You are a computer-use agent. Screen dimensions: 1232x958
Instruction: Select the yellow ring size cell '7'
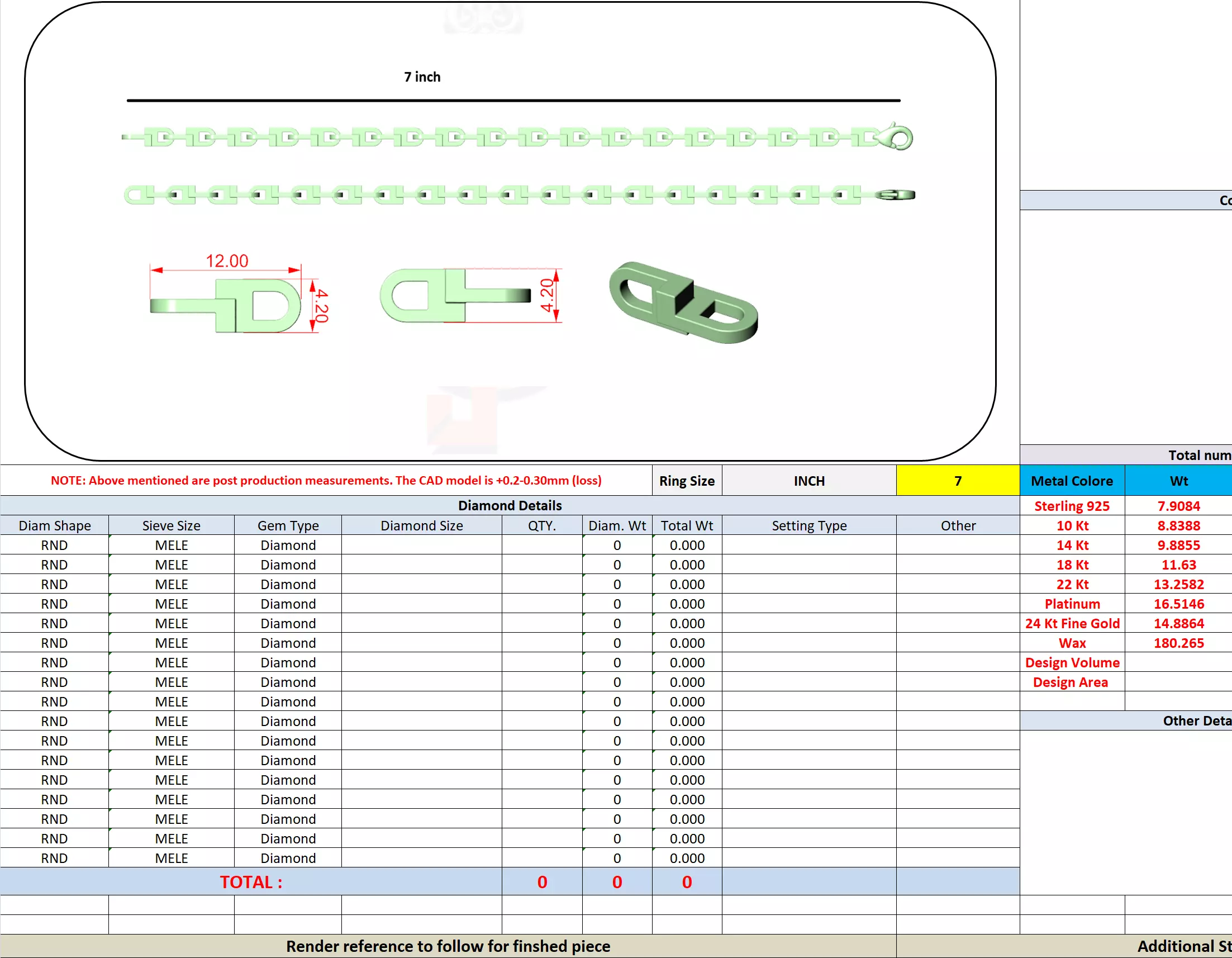click(957, 481)
